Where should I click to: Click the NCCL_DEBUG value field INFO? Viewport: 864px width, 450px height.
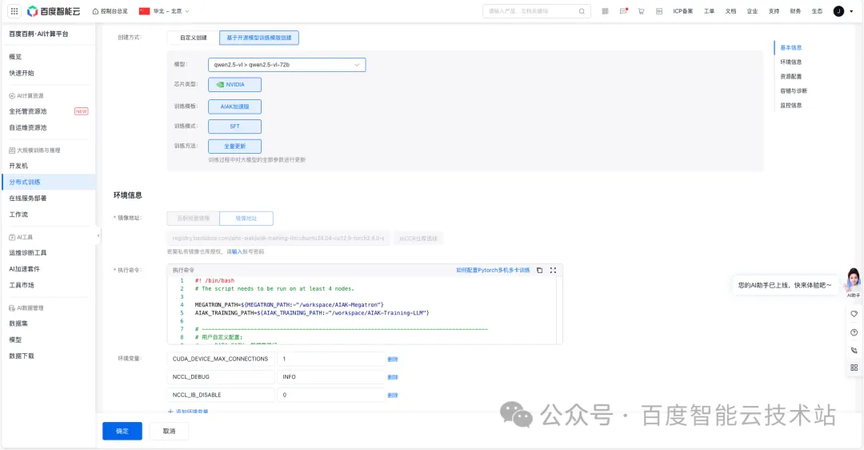tap(331, 377)
